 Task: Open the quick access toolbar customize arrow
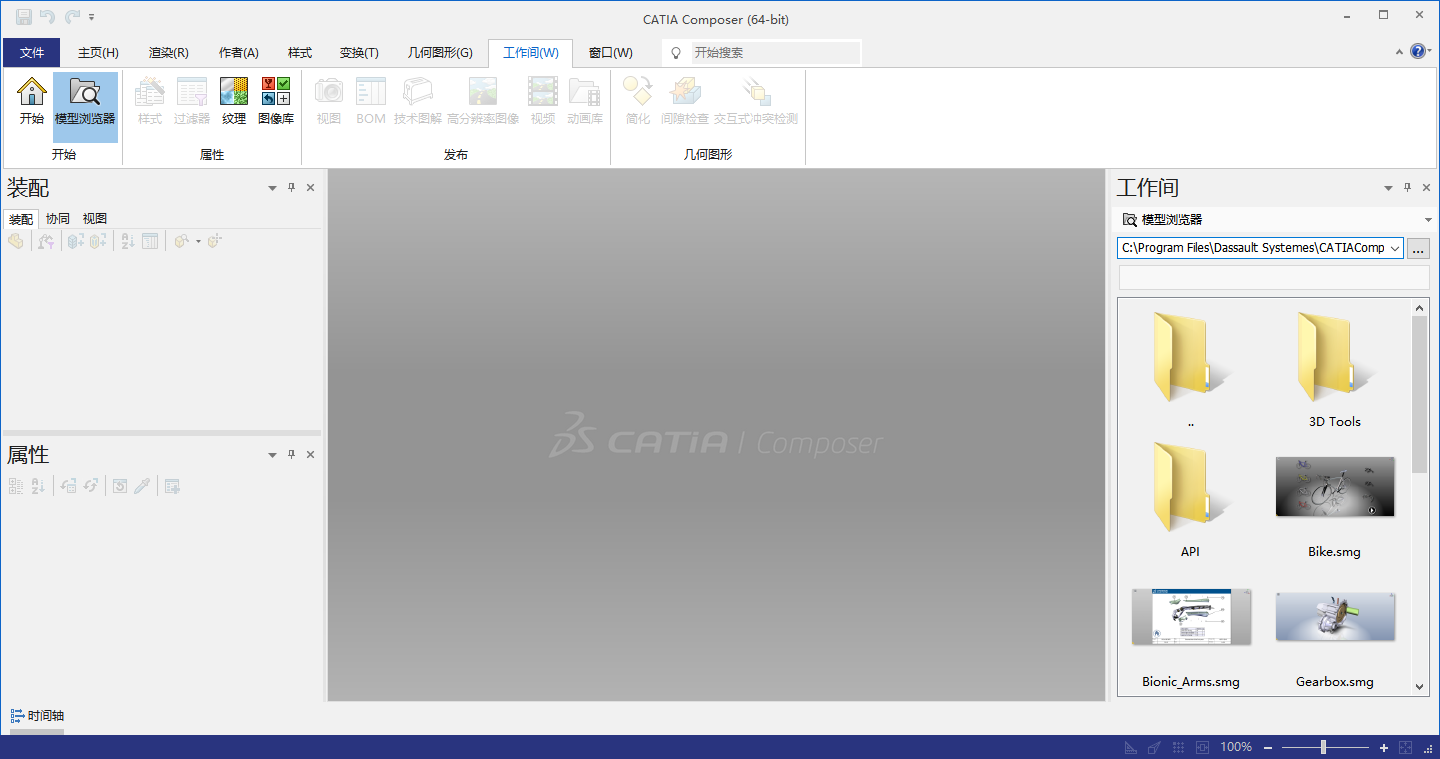coord(92,17)
